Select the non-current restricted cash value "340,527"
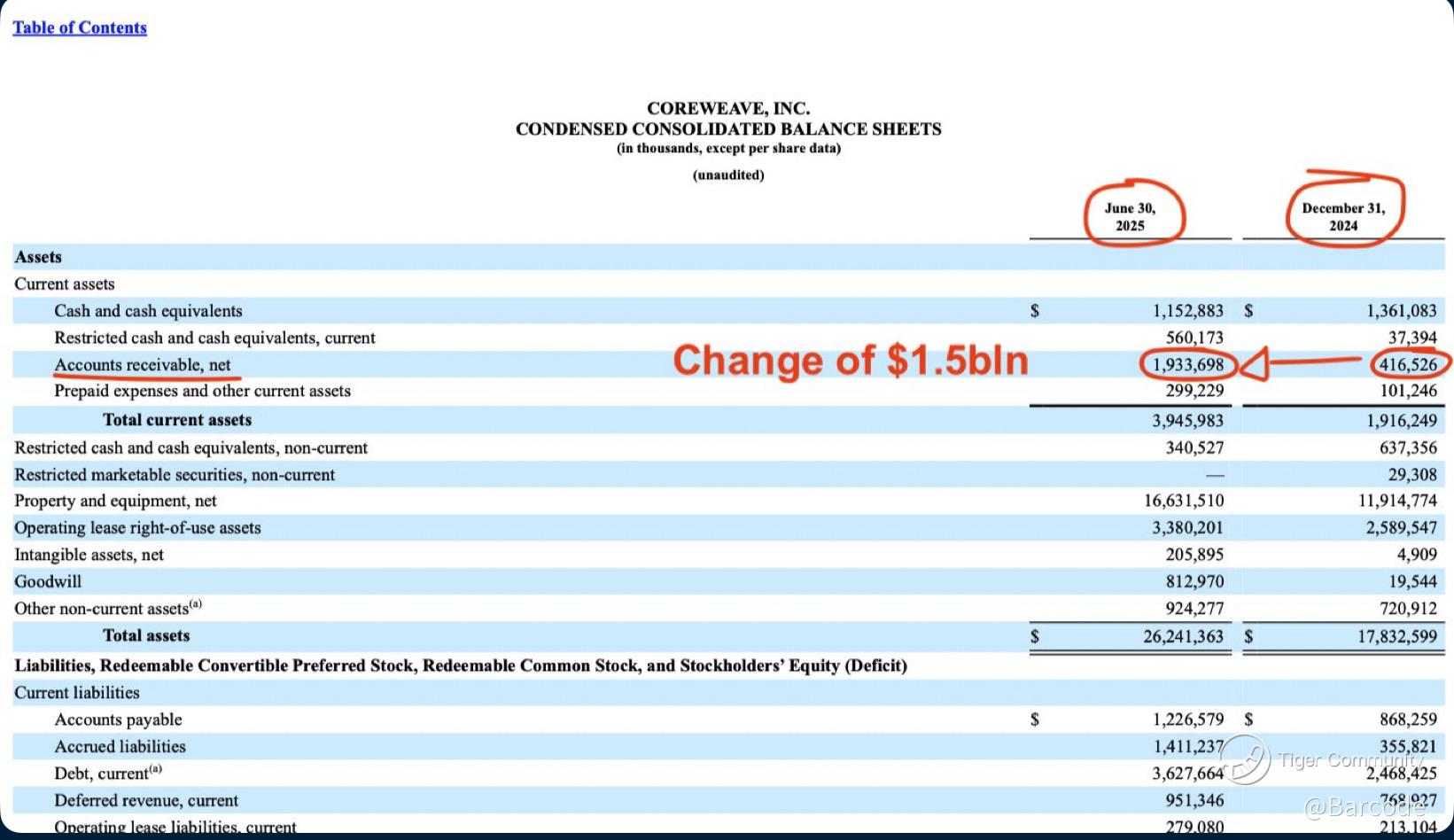This screenshot has height=840, width=1454. click(x=1194, y=448)
